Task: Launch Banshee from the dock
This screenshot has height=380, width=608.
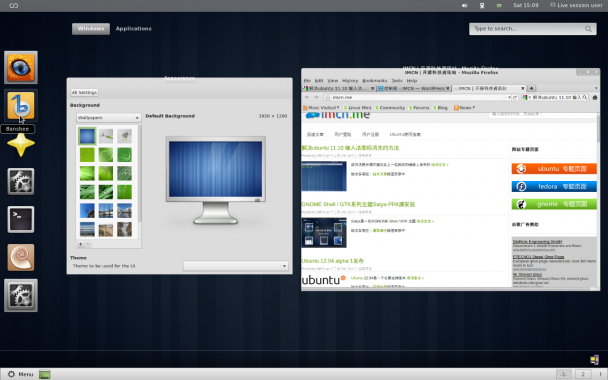Action: (21, 106)
